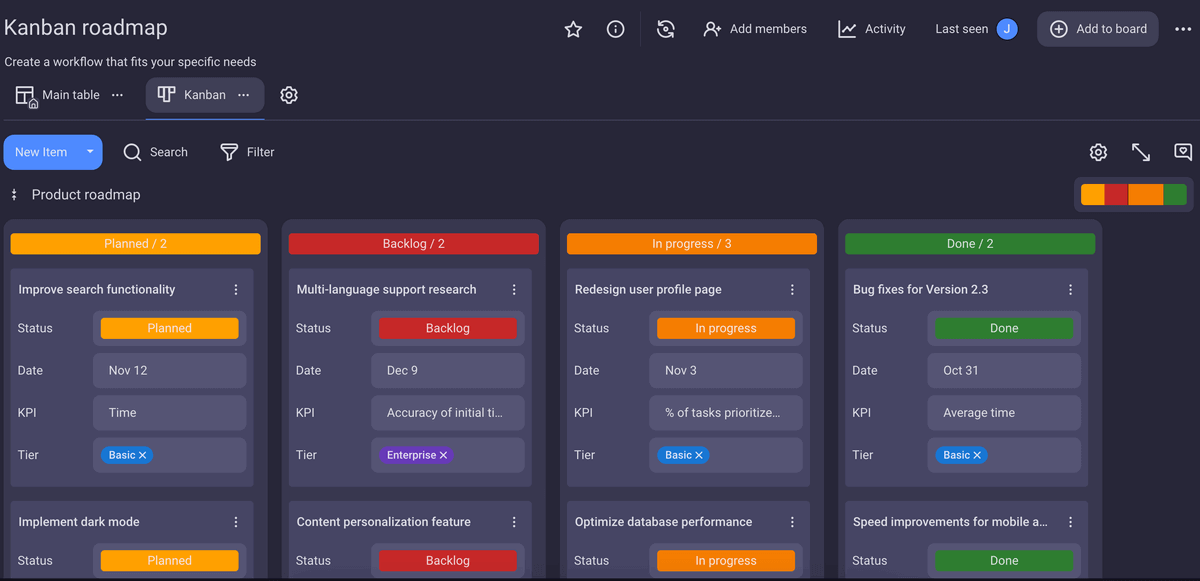1200x581 pixels.
Task: Change Done status on Bug fixes card
Action: [x=1003, y=328]
